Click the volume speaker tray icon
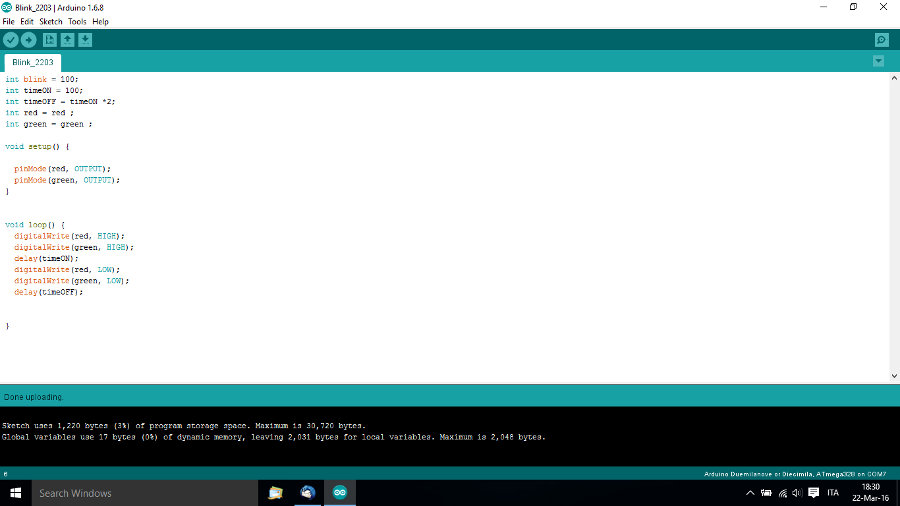The height and width of the screenshot is (506, 900). (x=797, y=493)
